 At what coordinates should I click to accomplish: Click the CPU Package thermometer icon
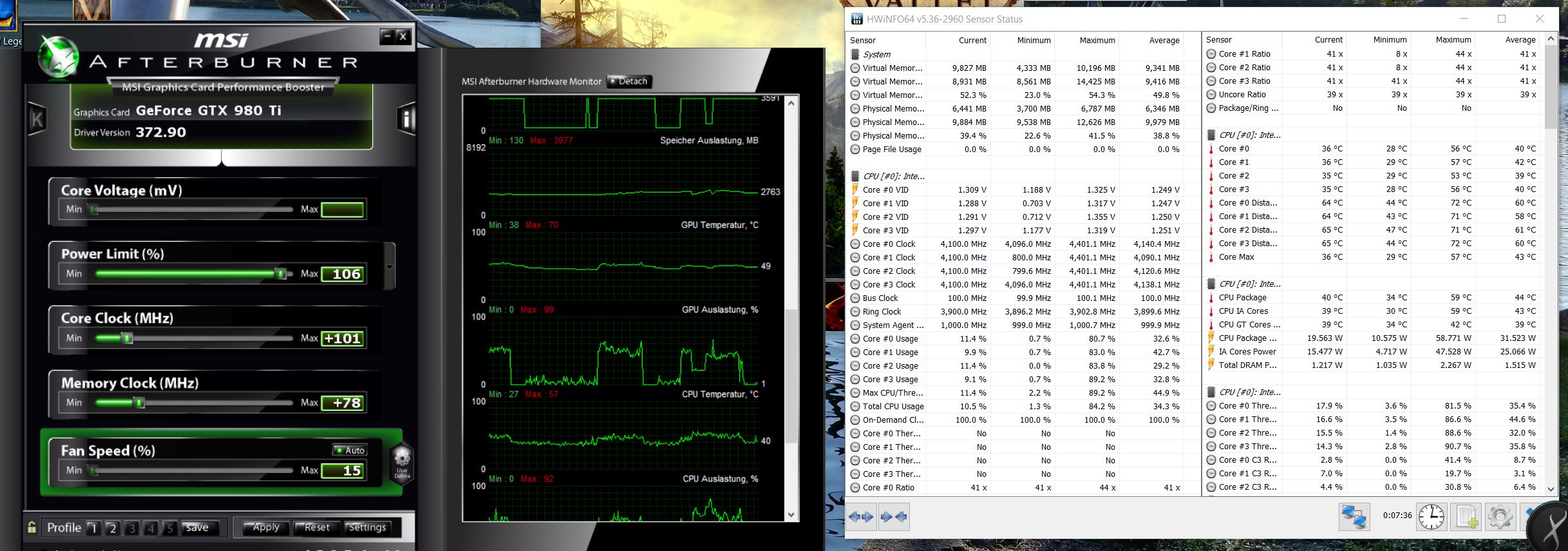coord(1211,298)
